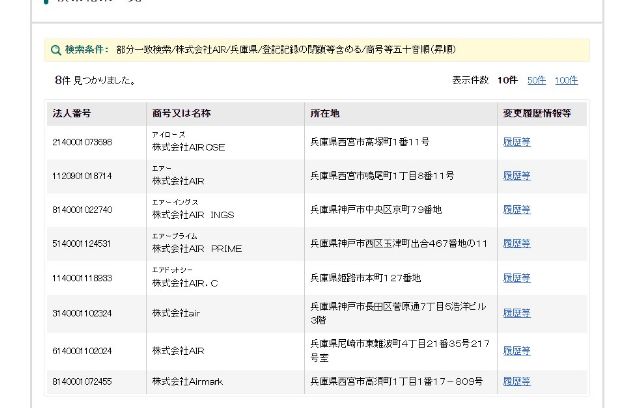Viewport: 640px width, 408px height.
Task: Click the 所在地 column header
Action: point(325,113)
